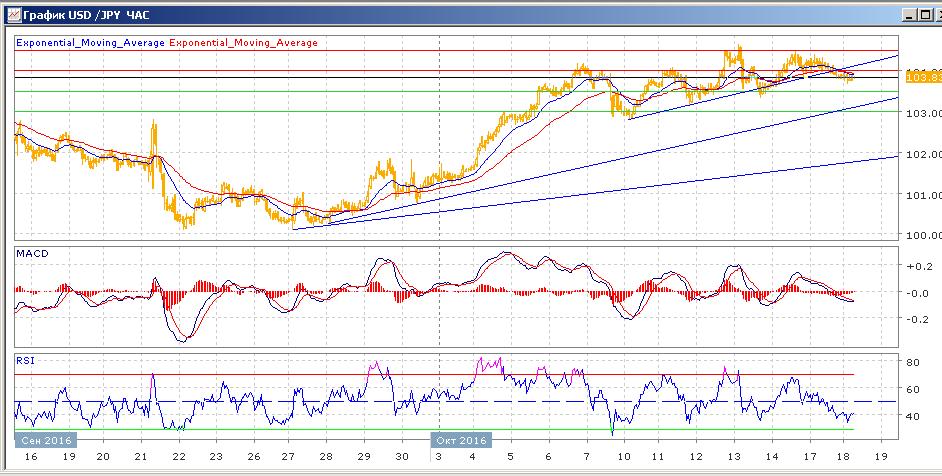The width and height of the screenshot is (942, 476).
Task: Click the RSI indicator panel label
Action: 26,359
